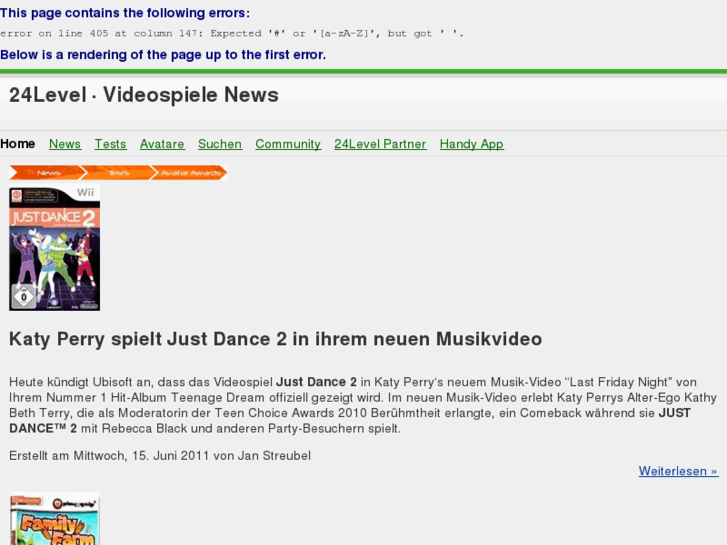Viewport: 727px width, 545px height.
Task: Click the Weiterlesen » link
Action: point(678,471)
